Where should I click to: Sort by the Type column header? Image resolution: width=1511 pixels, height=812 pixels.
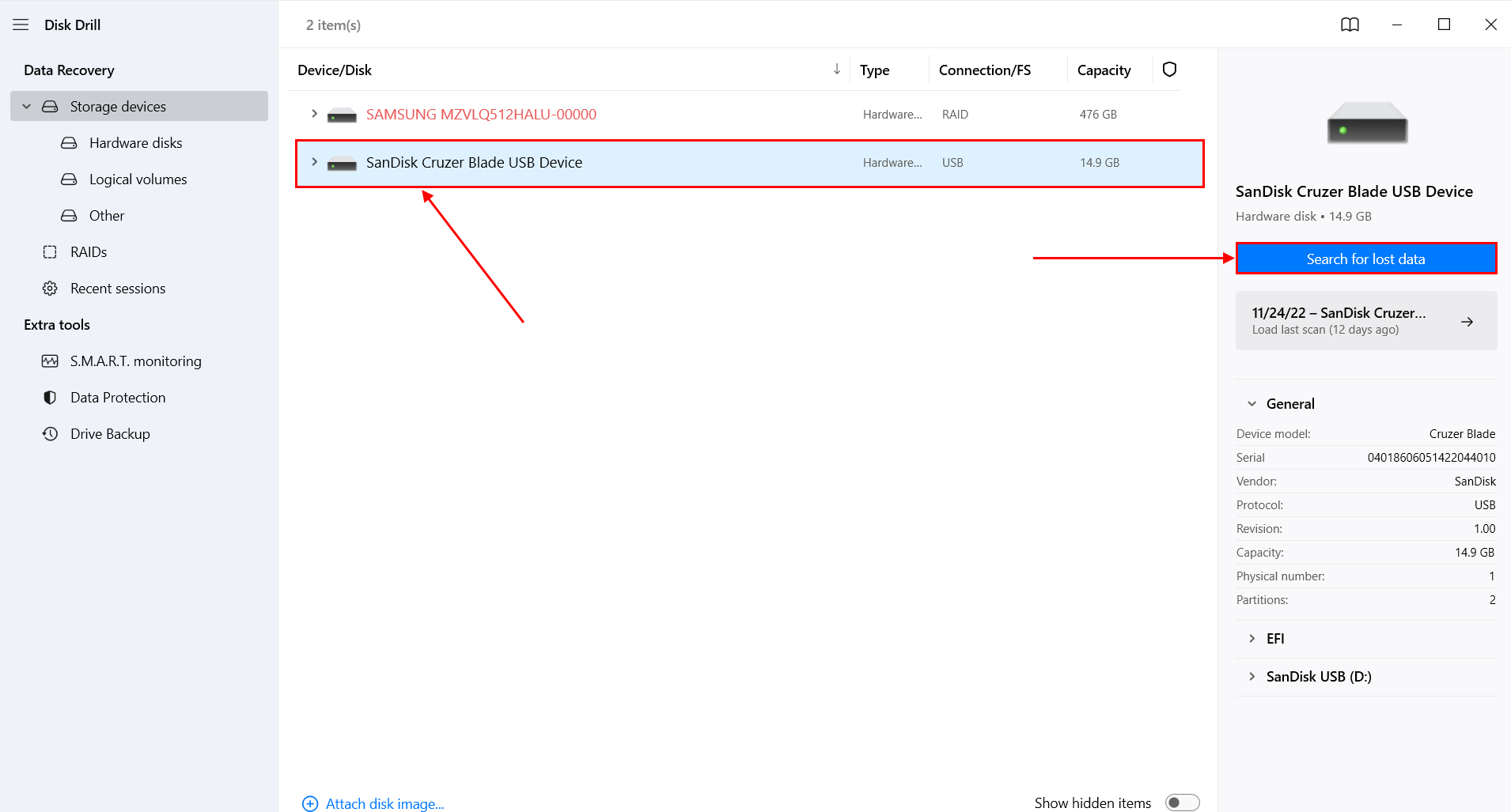[x=875, y=70]
